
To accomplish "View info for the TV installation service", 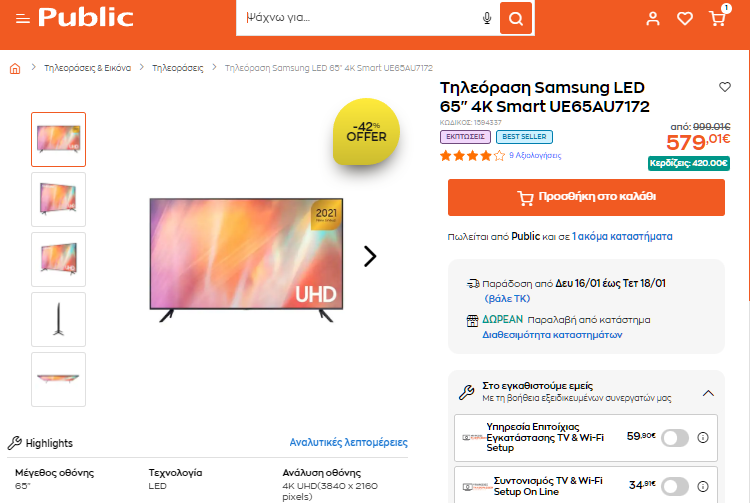I will (x=703, y=437).
